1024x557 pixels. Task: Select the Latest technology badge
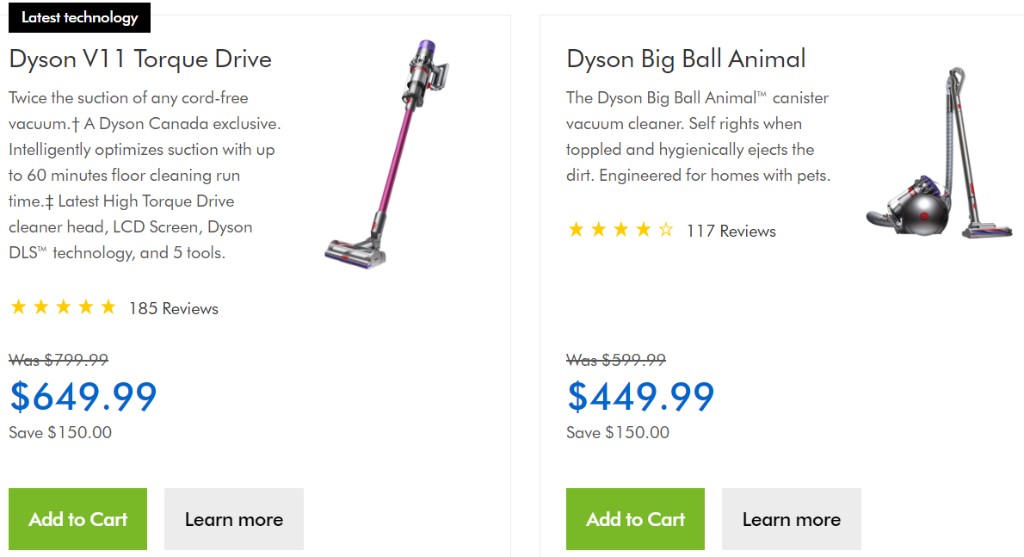80,17
